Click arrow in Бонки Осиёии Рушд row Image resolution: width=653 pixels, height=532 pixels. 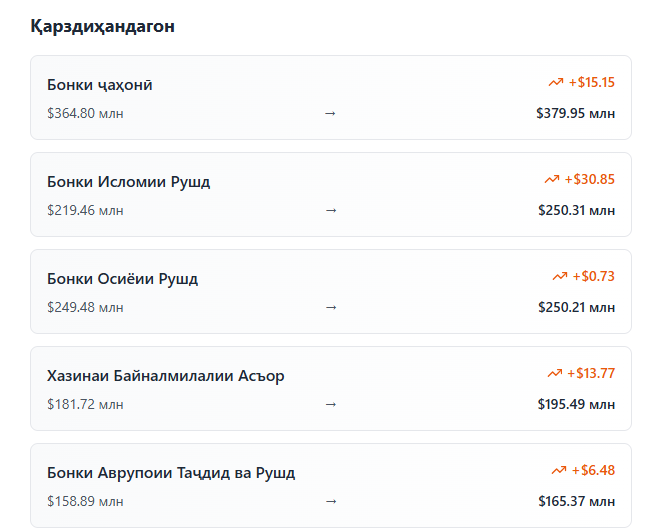coord(331,307)
